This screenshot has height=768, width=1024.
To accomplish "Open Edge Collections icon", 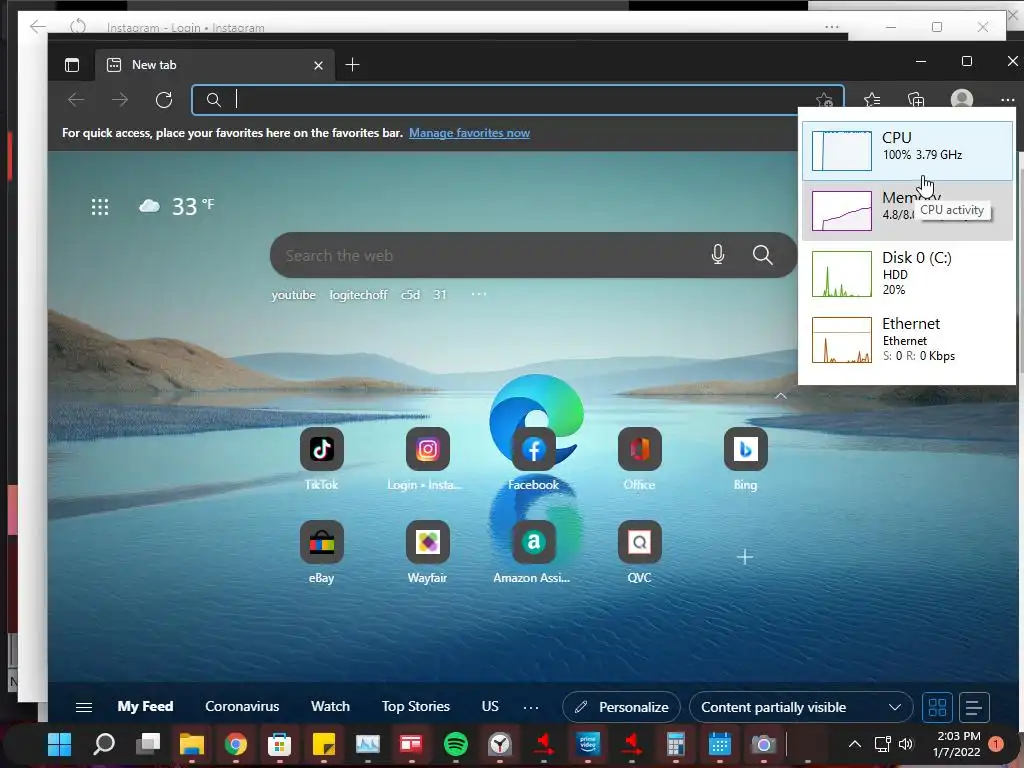I will (x=916, y=100).
